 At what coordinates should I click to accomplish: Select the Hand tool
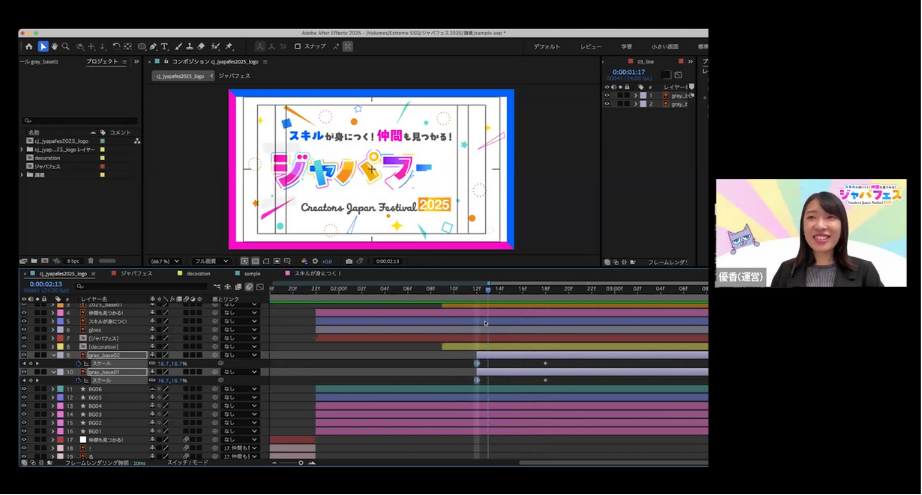[x=55, y=46]
